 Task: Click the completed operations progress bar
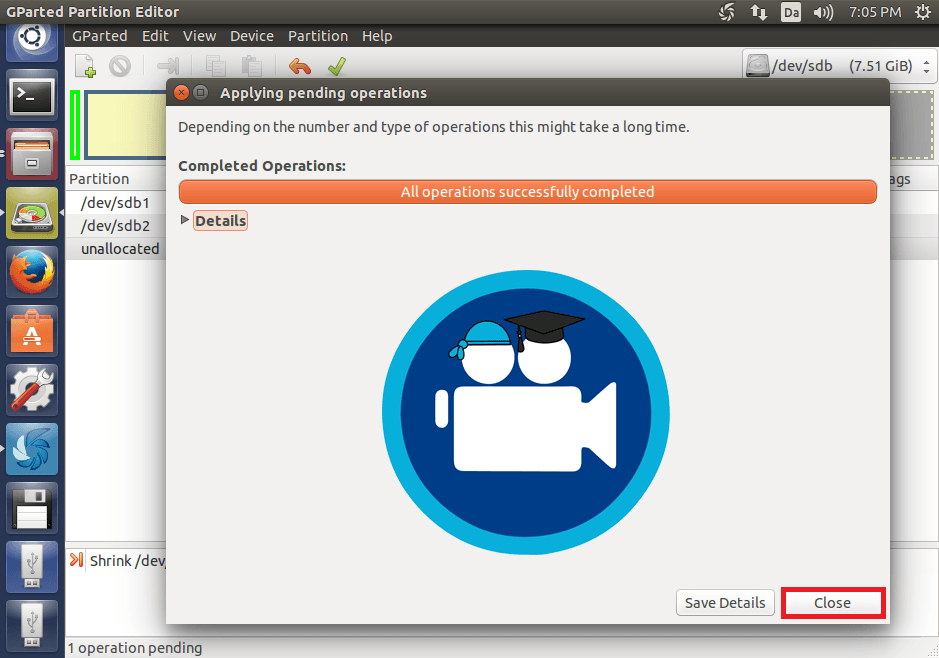click(527, 192)
